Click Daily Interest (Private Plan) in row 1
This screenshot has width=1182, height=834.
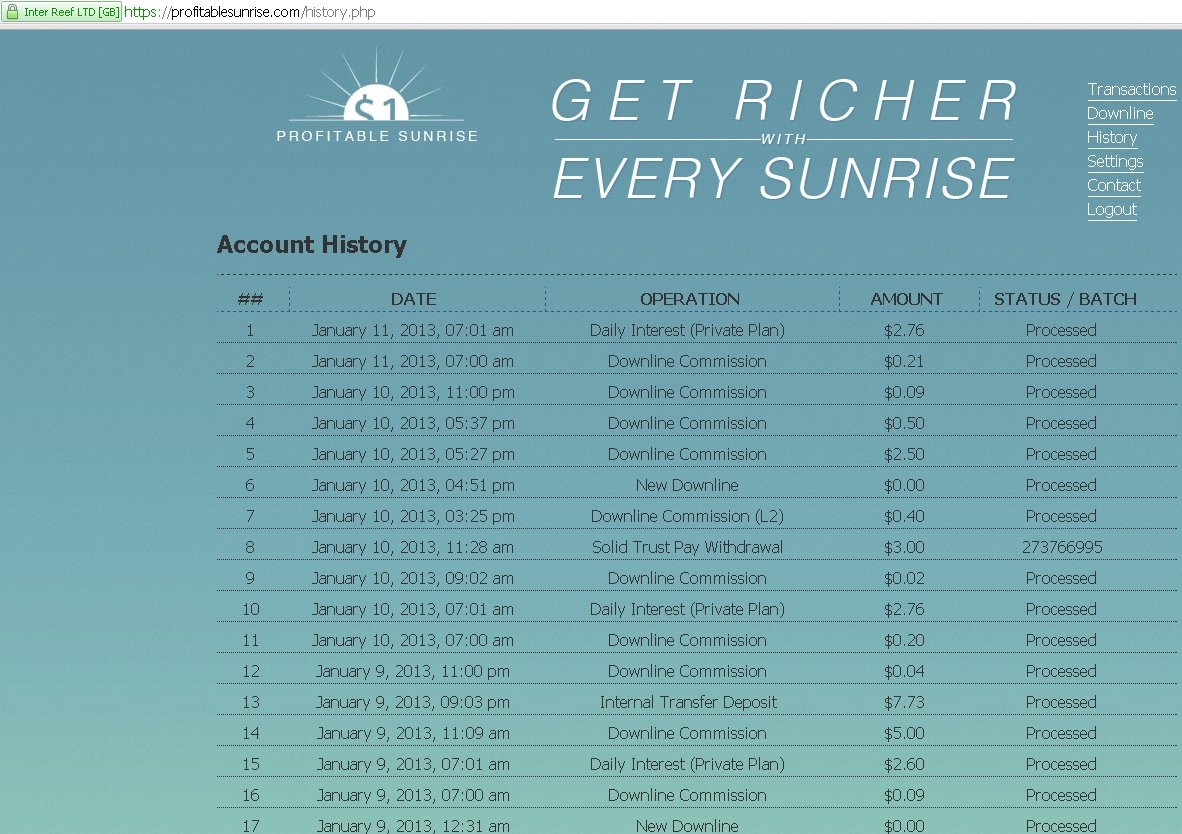pos(687,330)
